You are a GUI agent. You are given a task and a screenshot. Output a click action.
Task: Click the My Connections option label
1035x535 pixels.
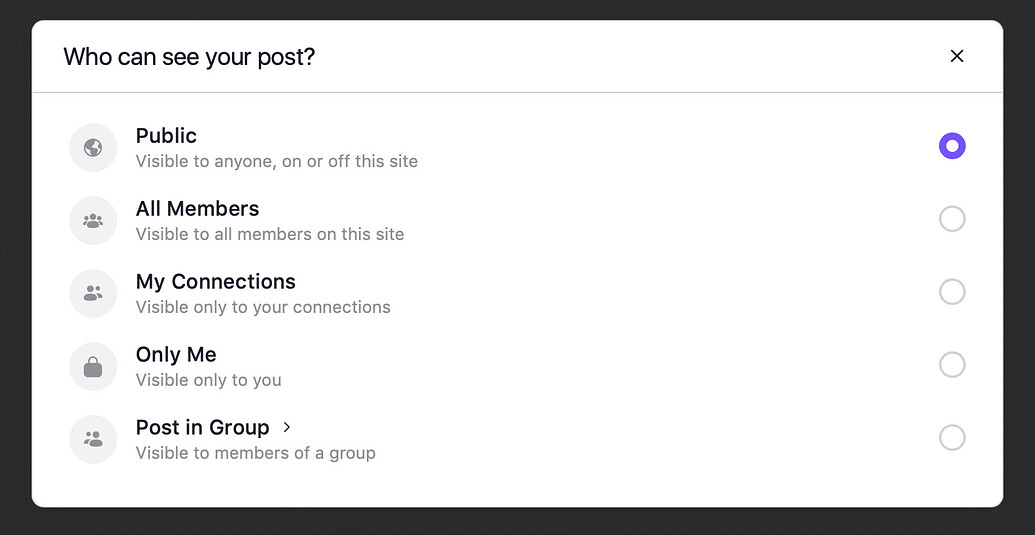click(x=216, y=282)
